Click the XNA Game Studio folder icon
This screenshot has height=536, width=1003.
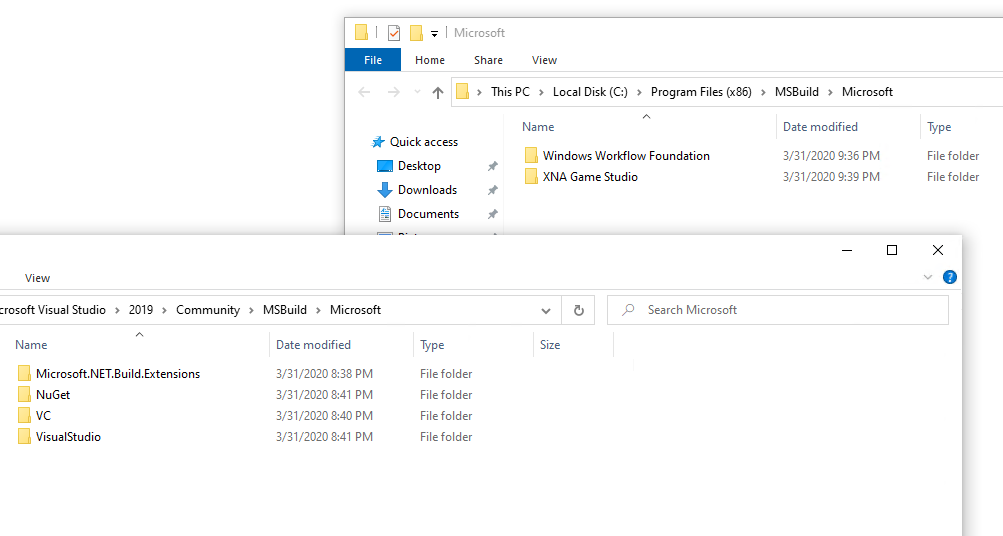coord(531,177)
